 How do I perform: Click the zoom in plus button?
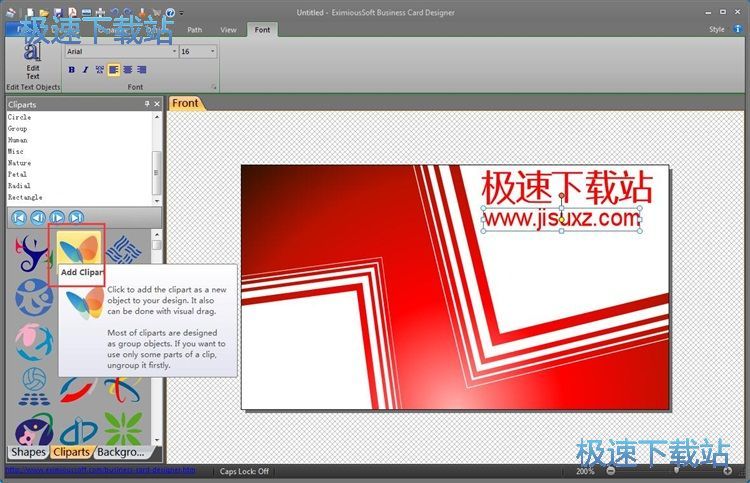(x=727, y=471)
